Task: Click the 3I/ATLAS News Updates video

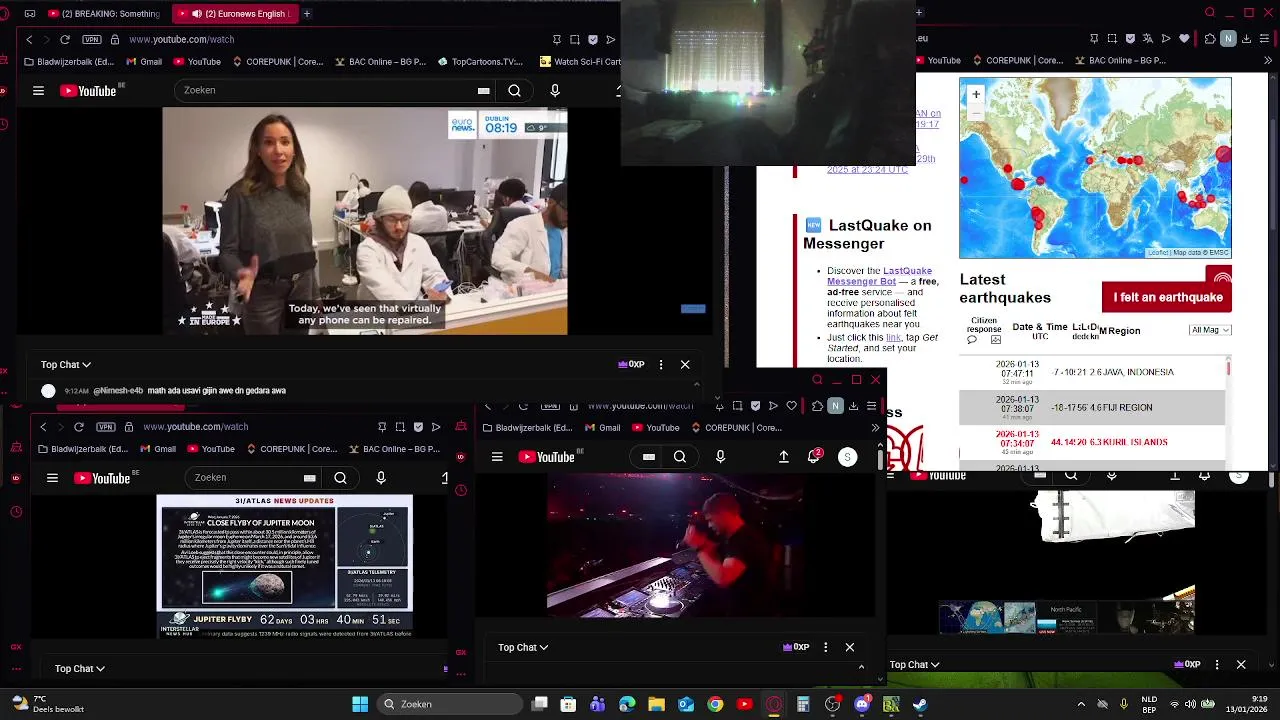Action: [x=285, y=565]
